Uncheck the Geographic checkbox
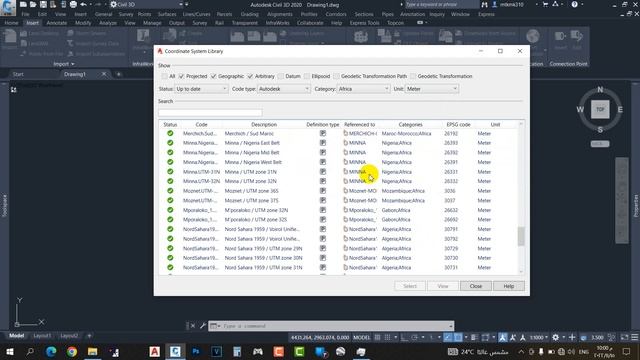 tap(213, 76)
